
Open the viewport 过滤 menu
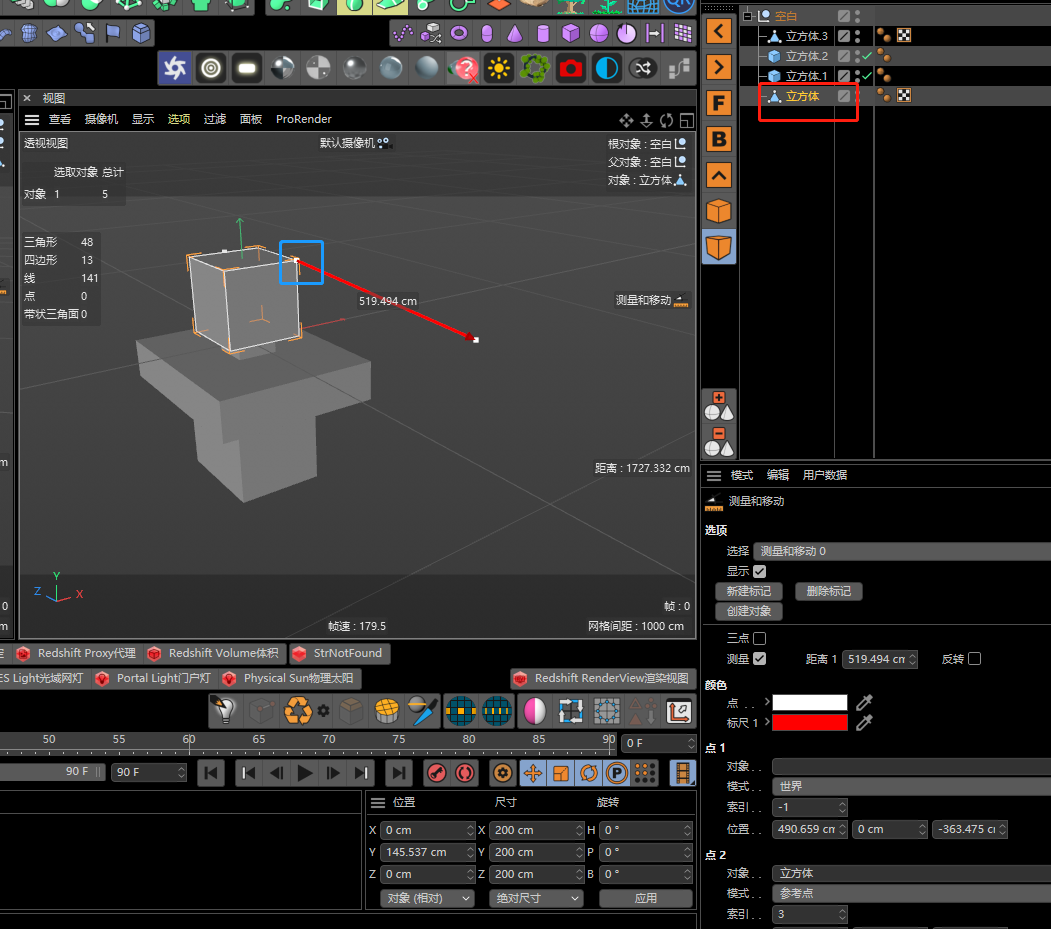(x=214, y=119)
